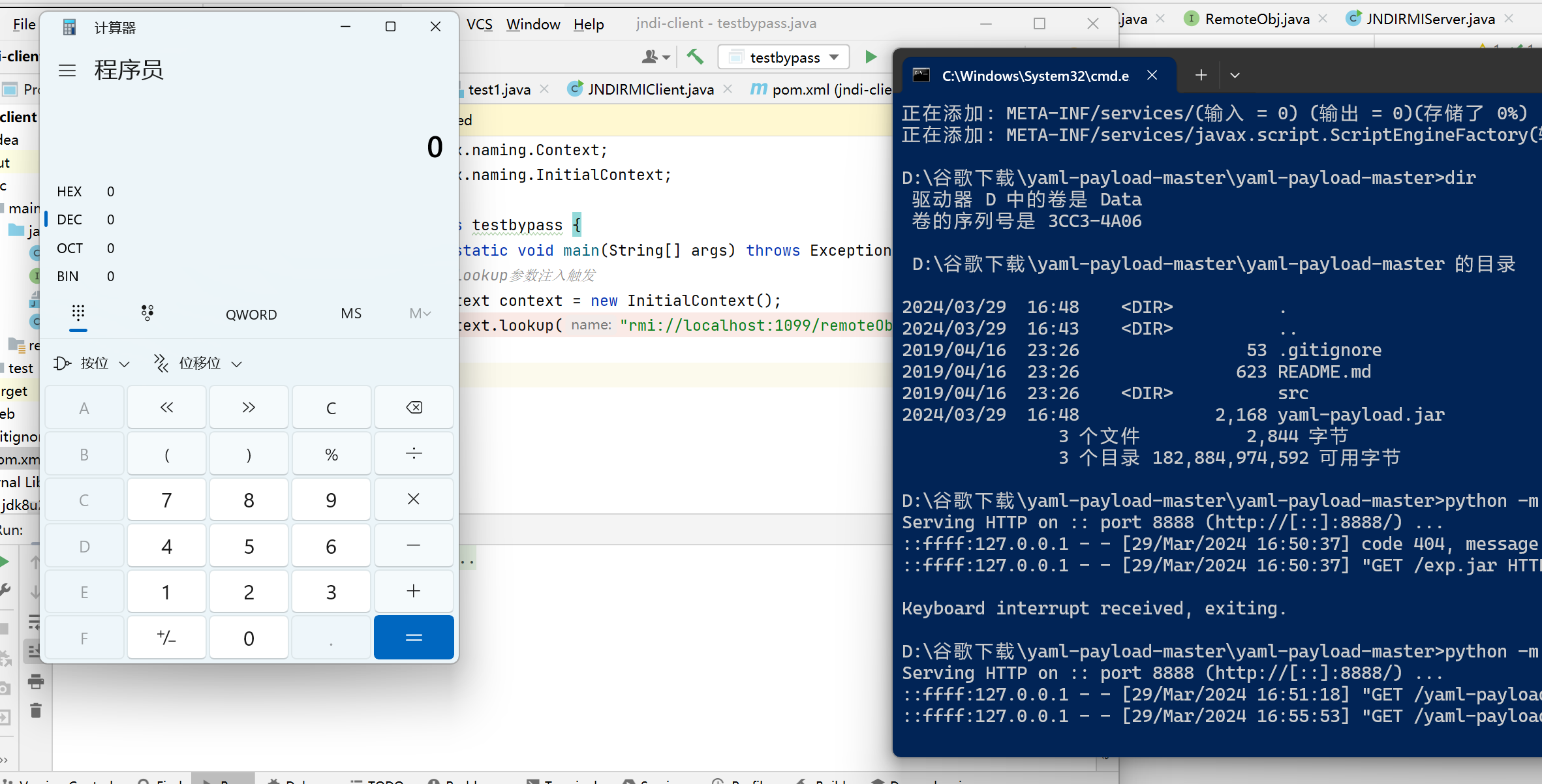This screenshot has height=784, width=1542.
Task: Click the print icon in Run panel
Action: pos(36,682)
